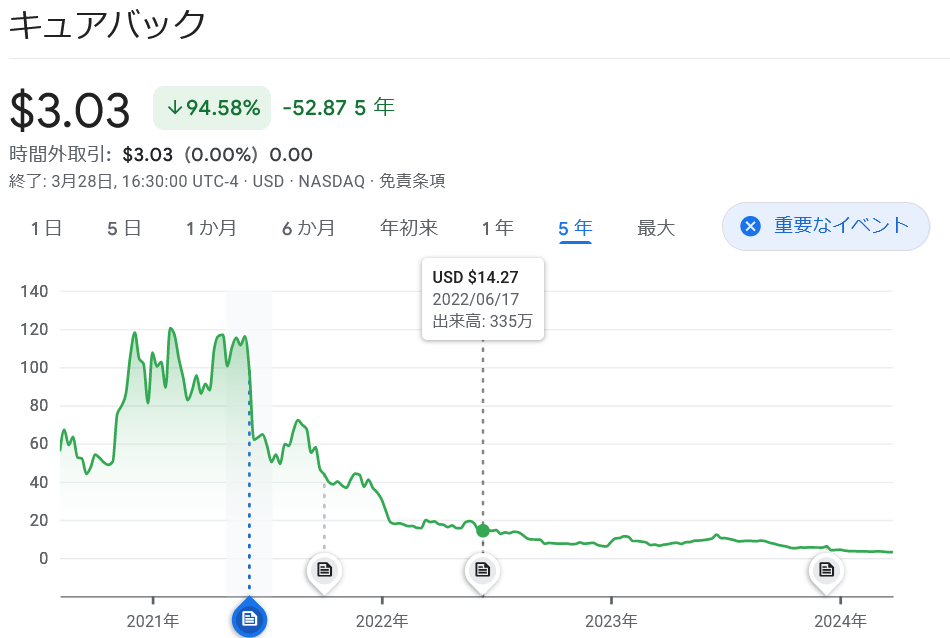Click the dotted blue event line on chart
The image size is (950, 638).
pyautogui.click(x=249, y=480)
